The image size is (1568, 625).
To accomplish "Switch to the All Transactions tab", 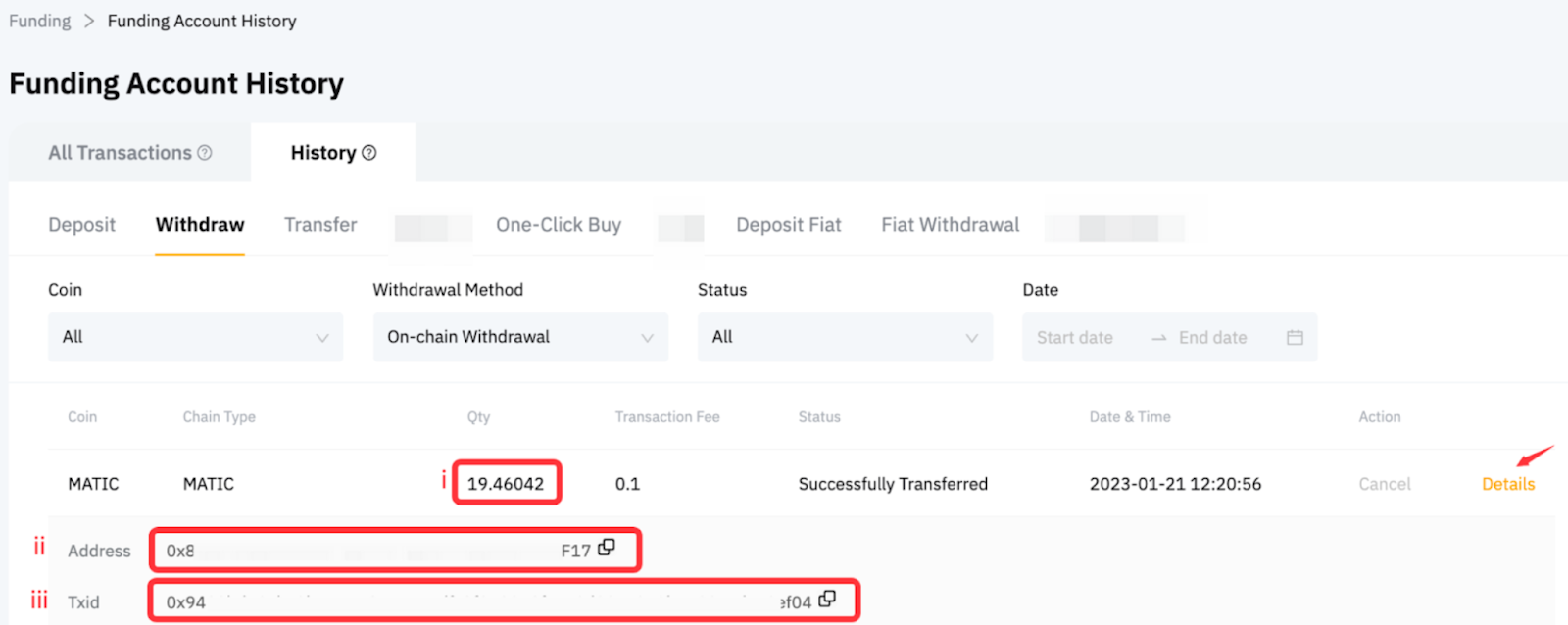I will 120,153.
